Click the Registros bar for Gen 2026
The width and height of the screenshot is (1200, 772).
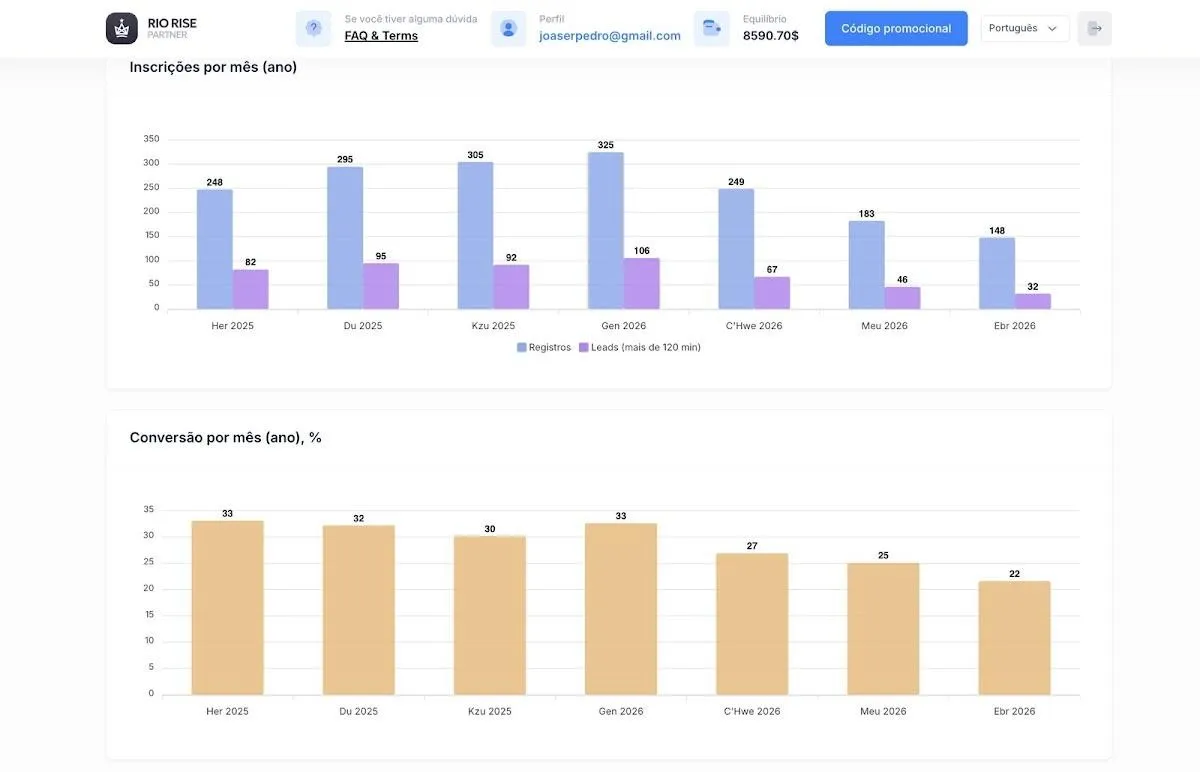(606, 230)
